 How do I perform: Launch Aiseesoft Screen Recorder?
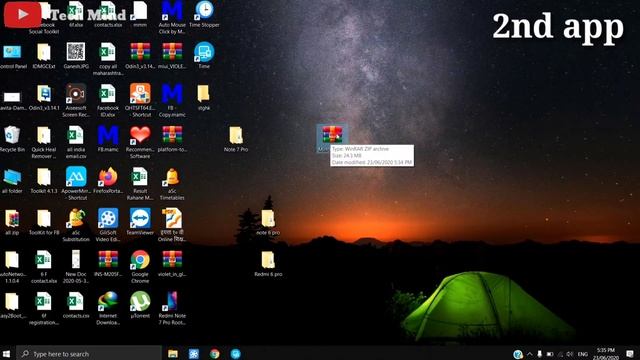tap(76, 101)
